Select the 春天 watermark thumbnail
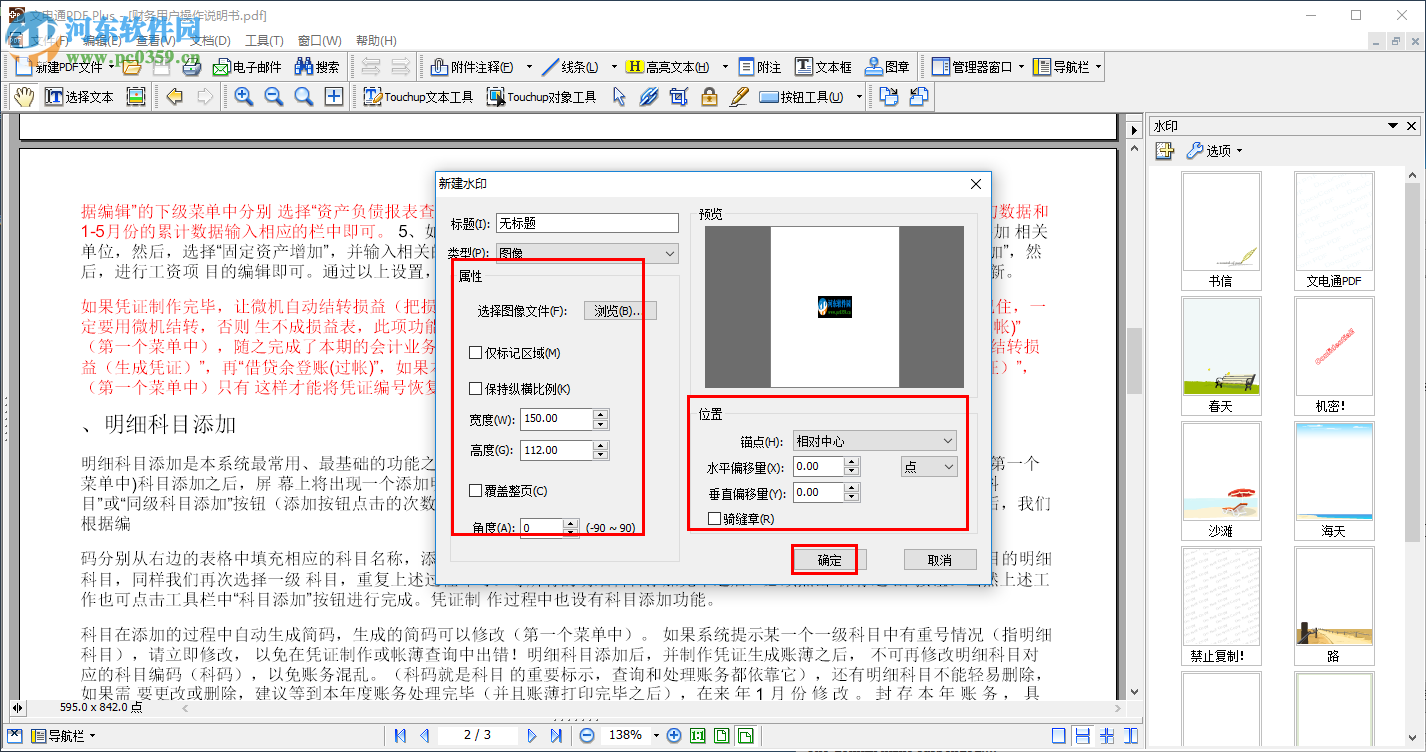The image size is (1426, 752). click(1220, 356)
